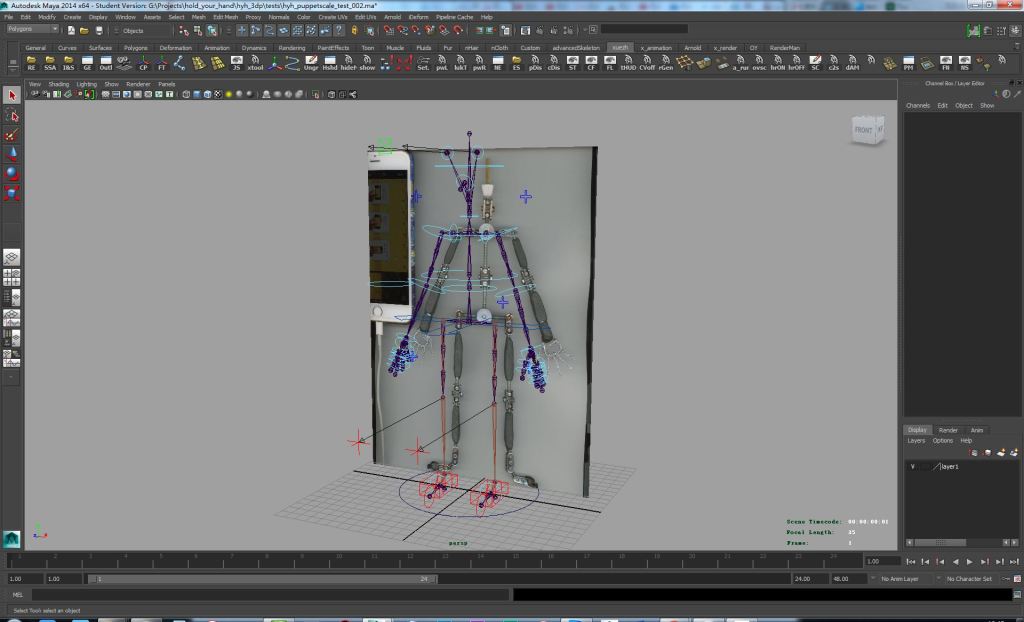Click the tHUD shelf icon
The image size is (1024, 622).
point(628,63)
